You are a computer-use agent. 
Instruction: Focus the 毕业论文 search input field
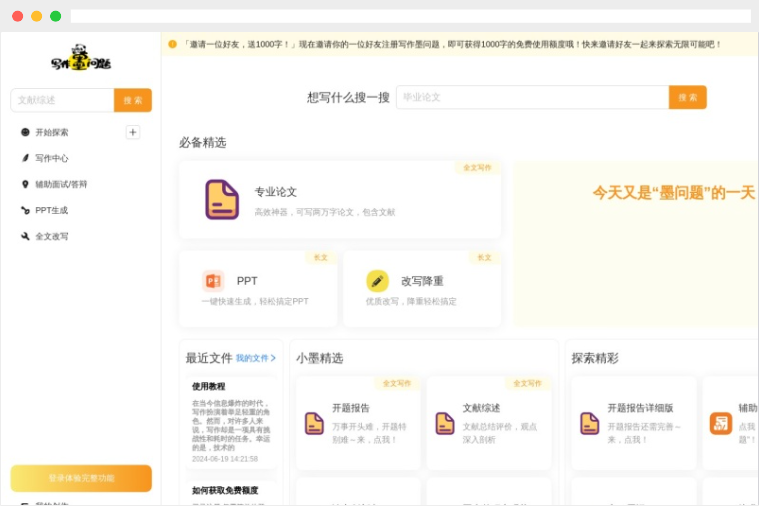tap(532, 97)
